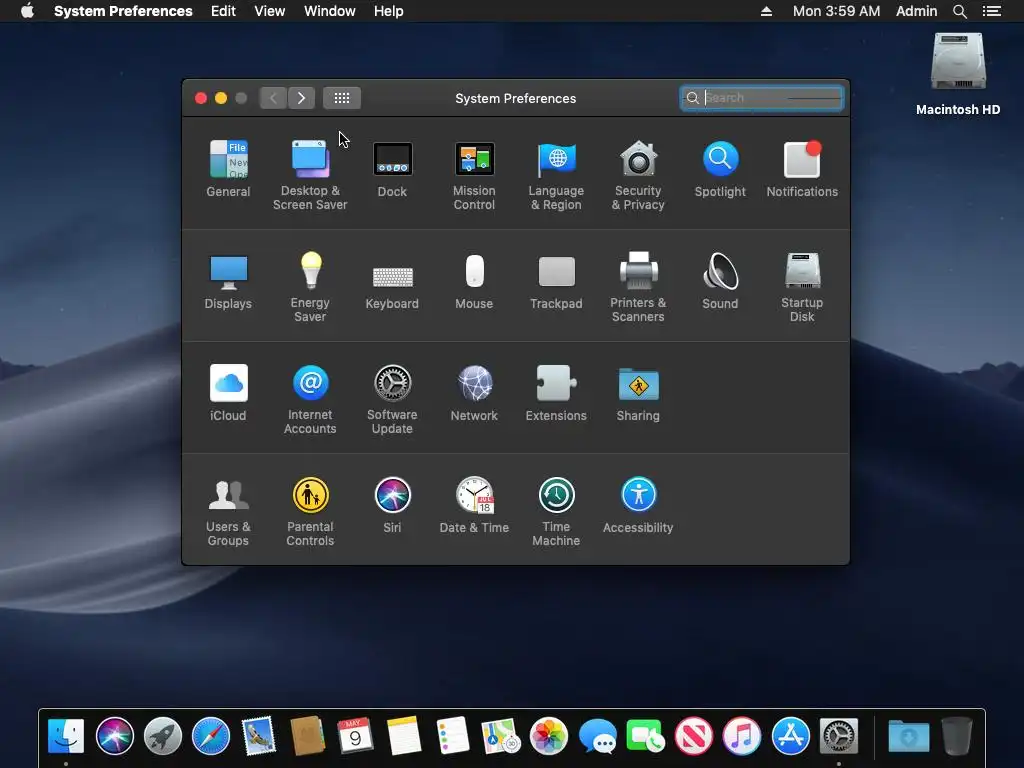Open Extensions preferences

point(556,393)
